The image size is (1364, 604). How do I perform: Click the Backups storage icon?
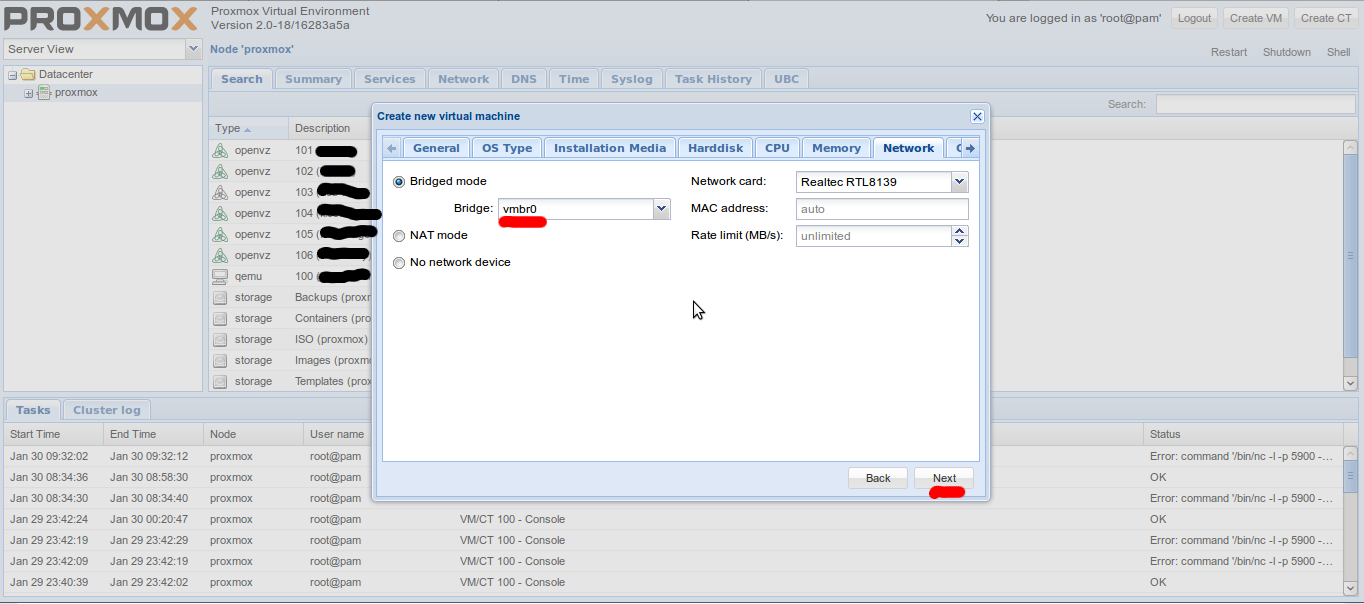tap(220, 297)
